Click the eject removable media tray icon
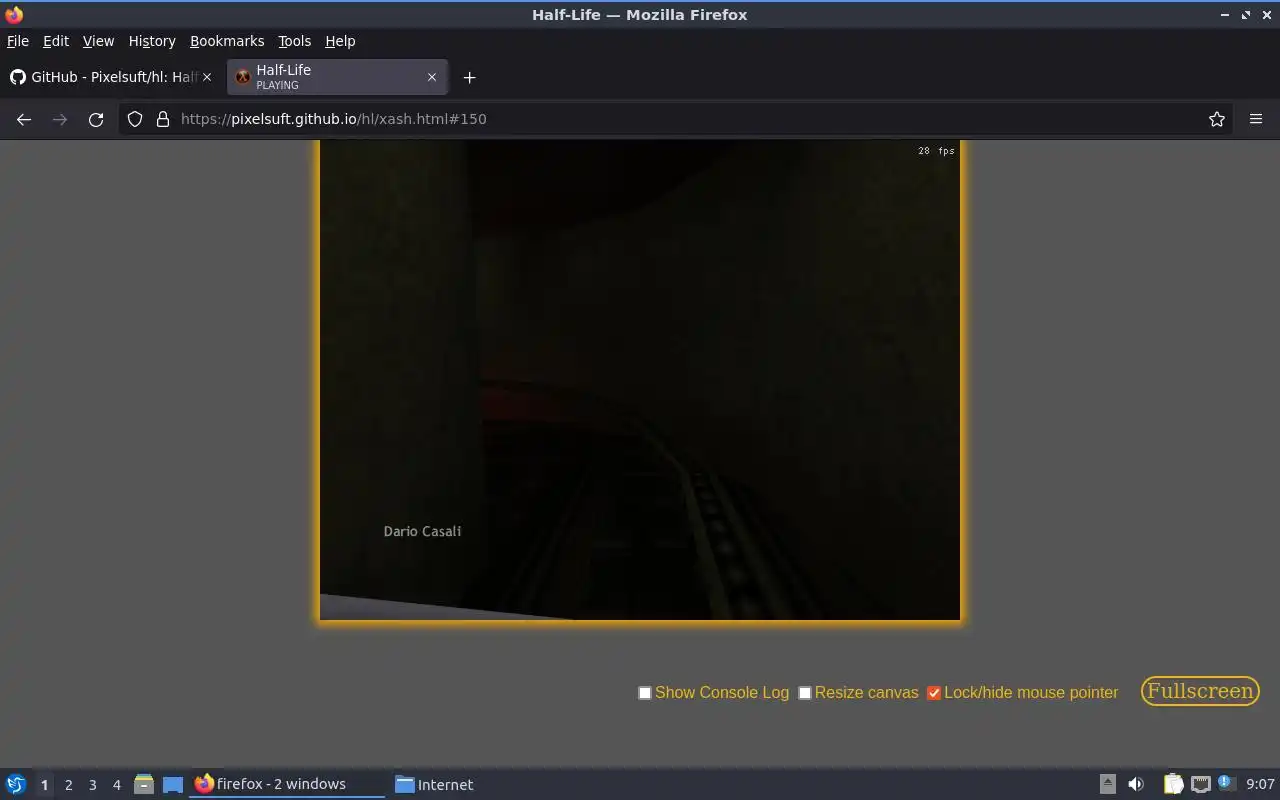 (x=1108, y=784)
